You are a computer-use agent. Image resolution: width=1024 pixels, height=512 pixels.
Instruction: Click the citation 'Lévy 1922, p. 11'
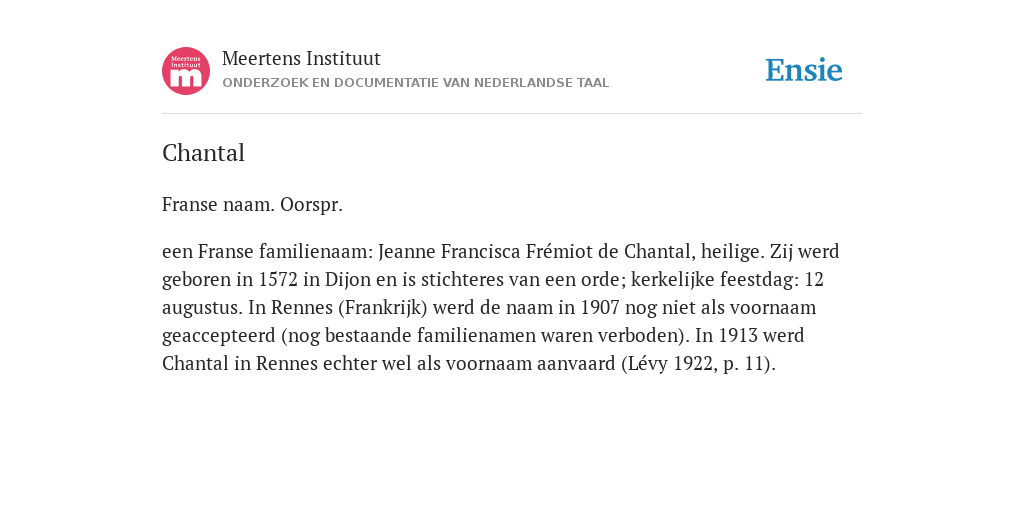tap(698, 364)
